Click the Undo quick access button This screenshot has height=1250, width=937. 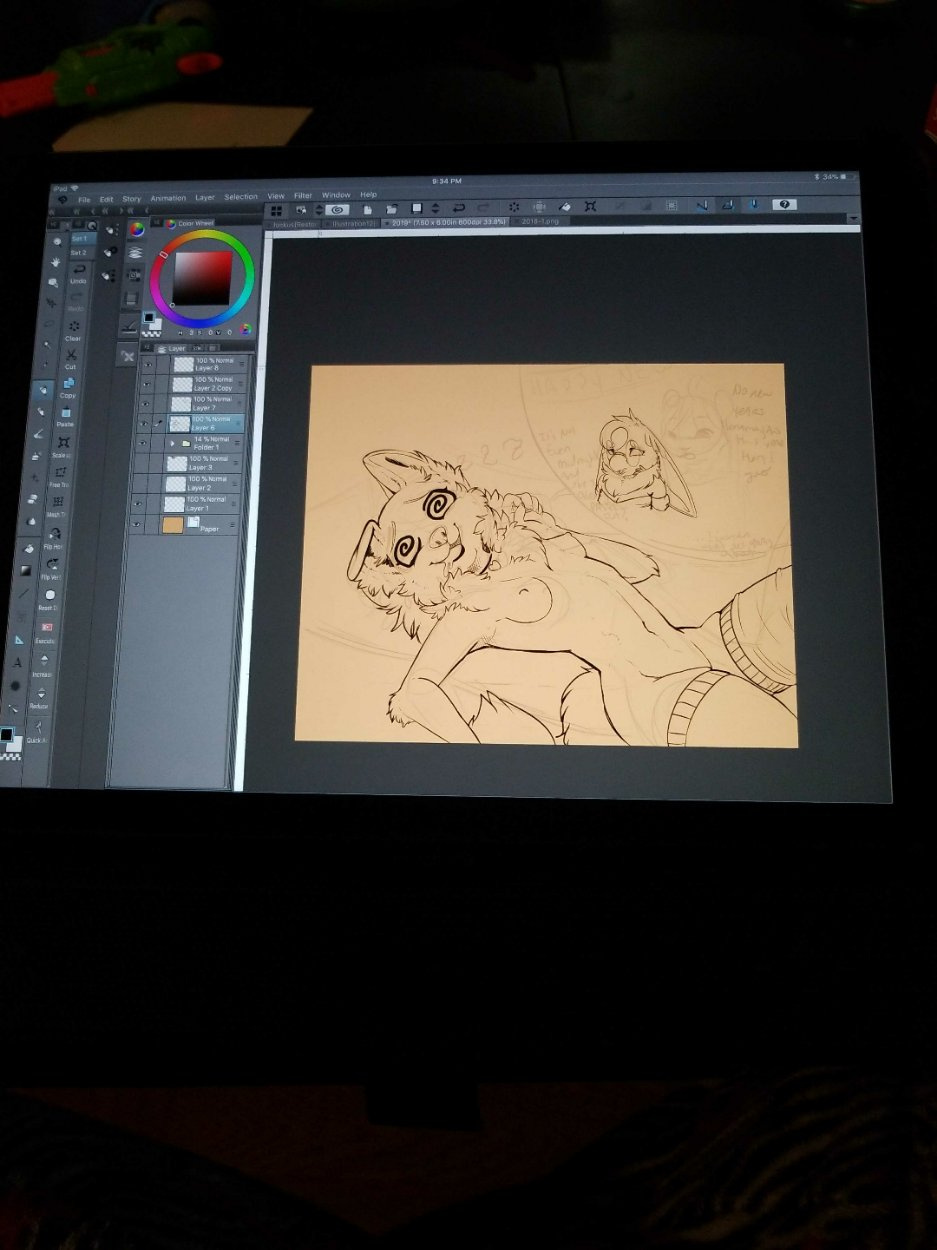(x=77, y=274)
